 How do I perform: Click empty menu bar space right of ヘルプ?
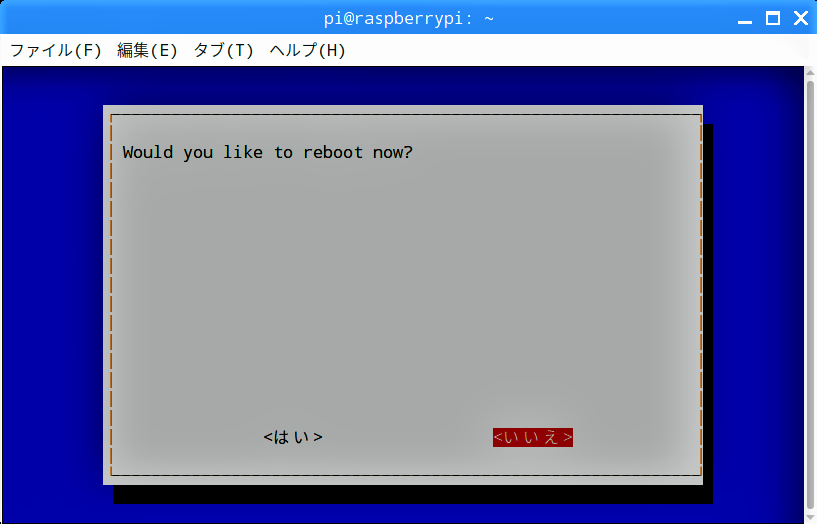click(573, 51)
